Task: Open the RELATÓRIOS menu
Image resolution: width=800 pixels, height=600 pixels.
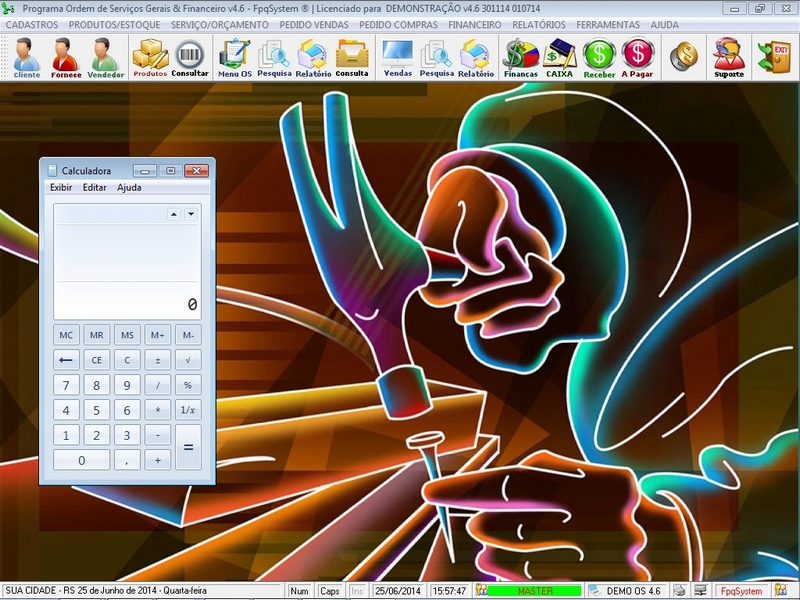Action: click(x=539, y=24)
